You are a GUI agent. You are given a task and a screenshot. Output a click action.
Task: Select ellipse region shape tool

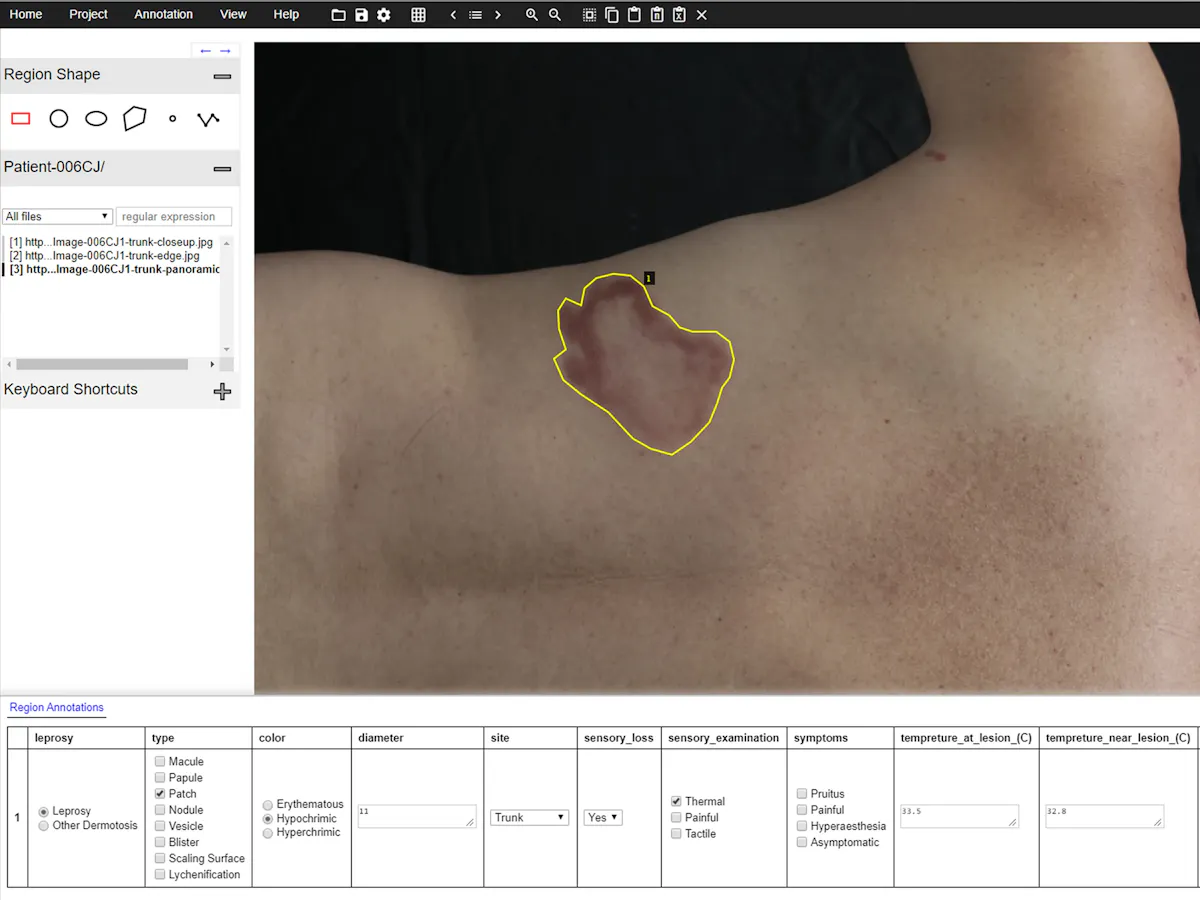tap(96, 119)
